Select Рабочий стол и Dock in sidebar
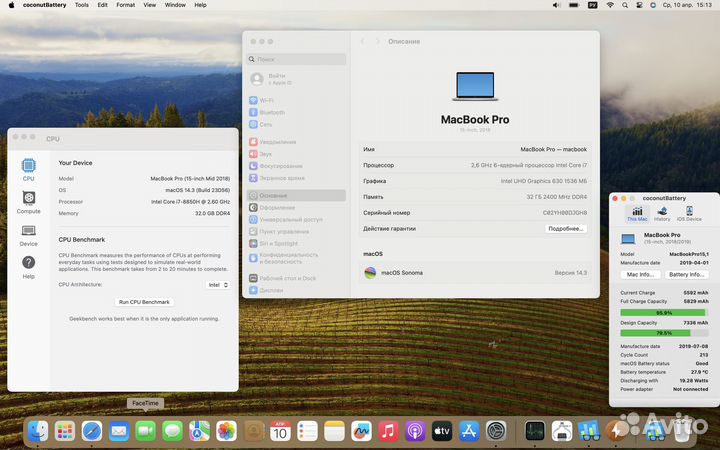Viewport: 720px width, 450px height. (283, 278)
